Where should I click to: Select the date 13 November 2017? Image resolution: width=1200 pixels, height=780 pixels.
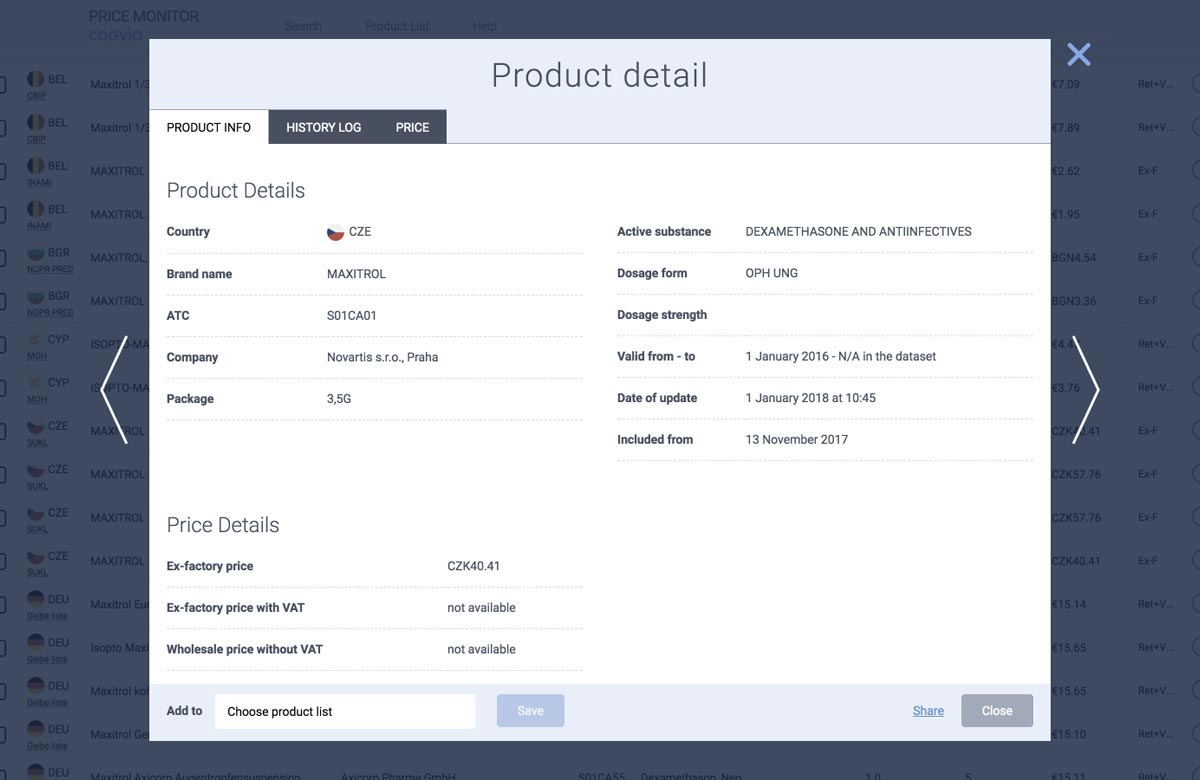click(797, 440)
